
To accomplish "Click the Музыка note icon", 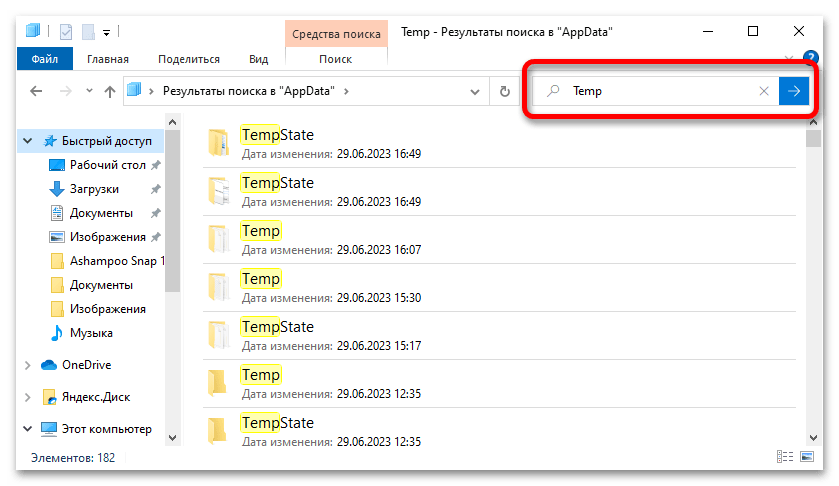I will 56,333.
